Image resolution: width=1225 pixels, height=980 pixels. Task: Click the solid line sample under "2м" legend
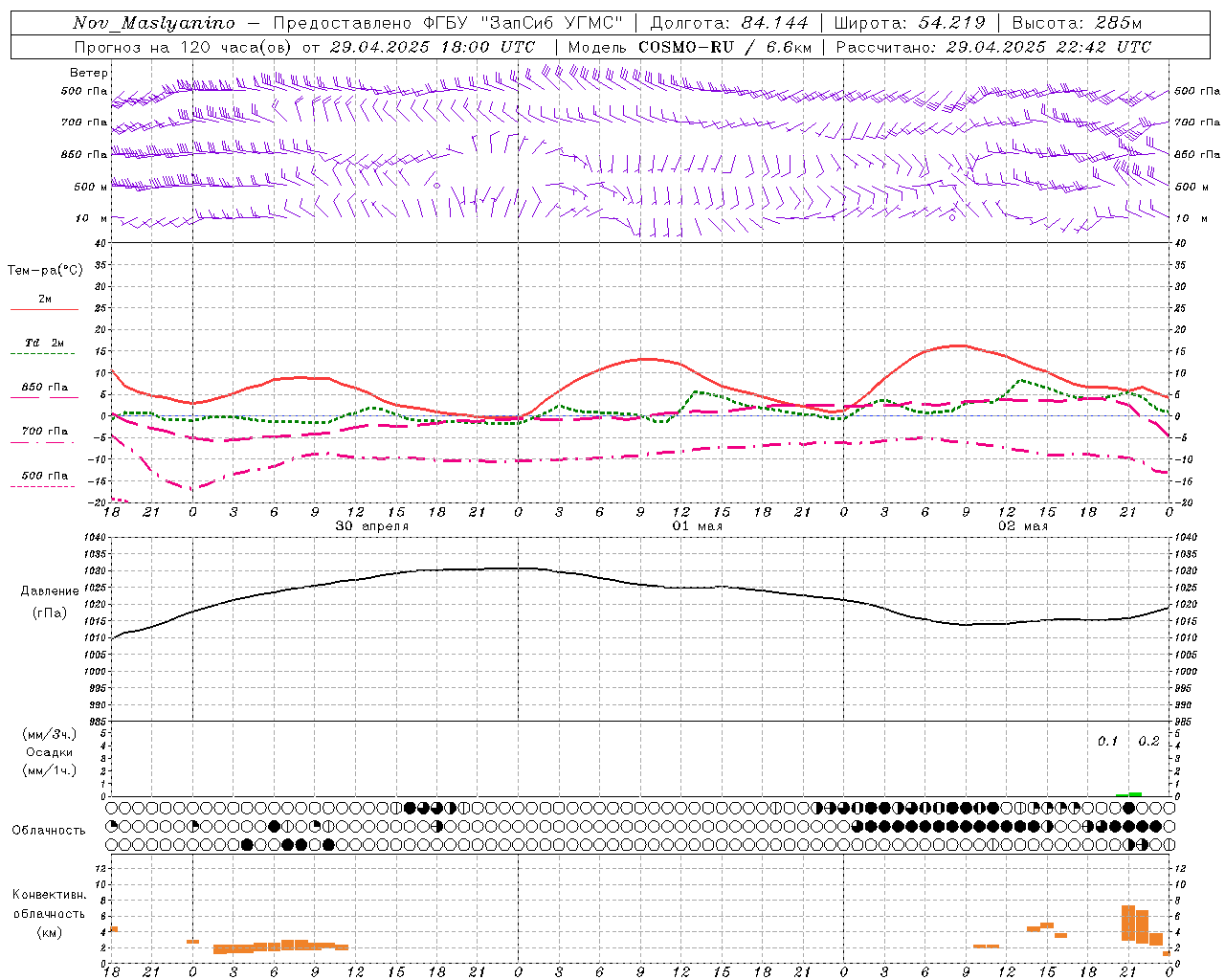(x=44, y=309)
